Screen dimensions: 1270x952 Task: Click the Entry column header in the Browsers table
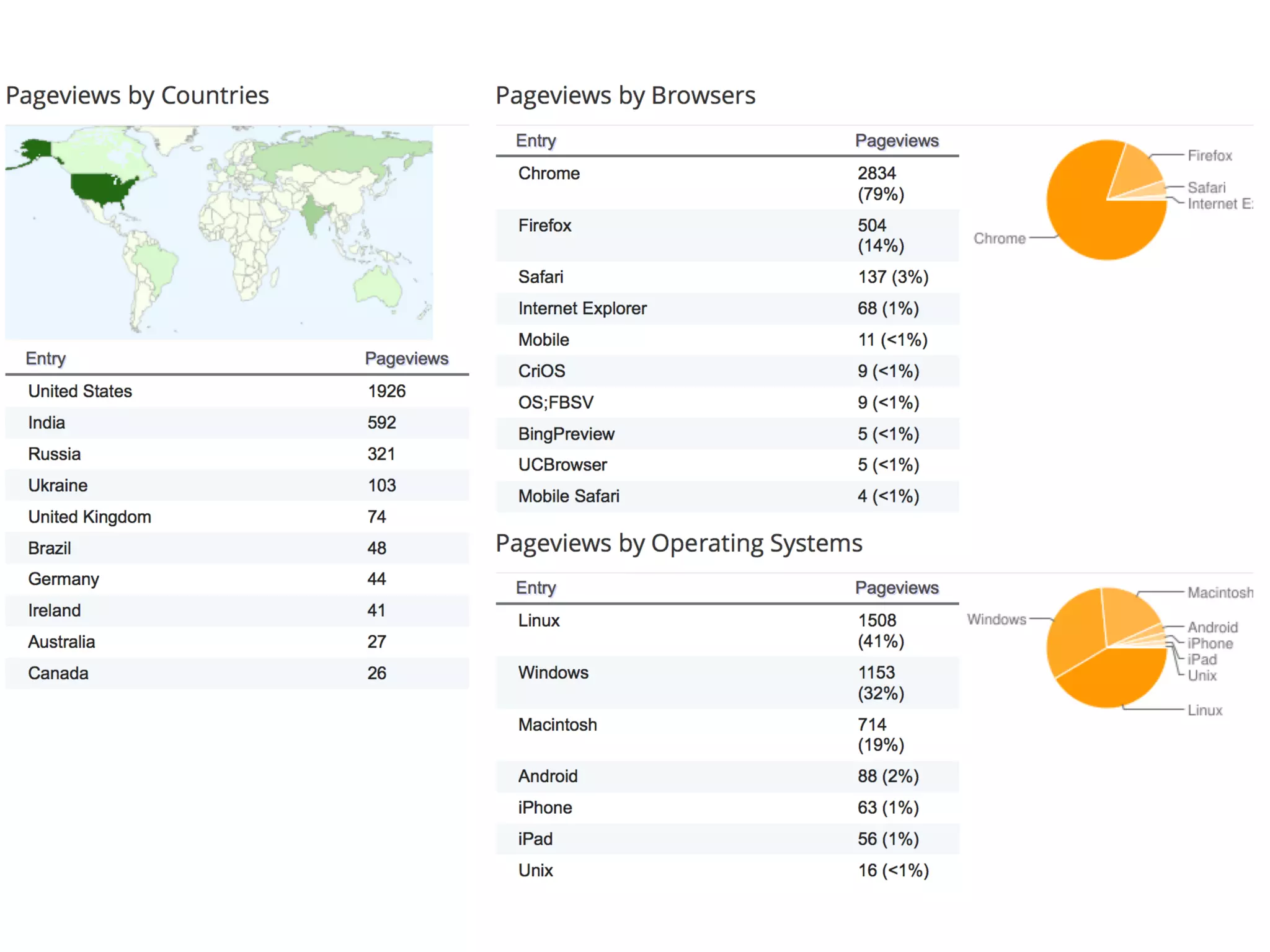(x=536, y=141)
